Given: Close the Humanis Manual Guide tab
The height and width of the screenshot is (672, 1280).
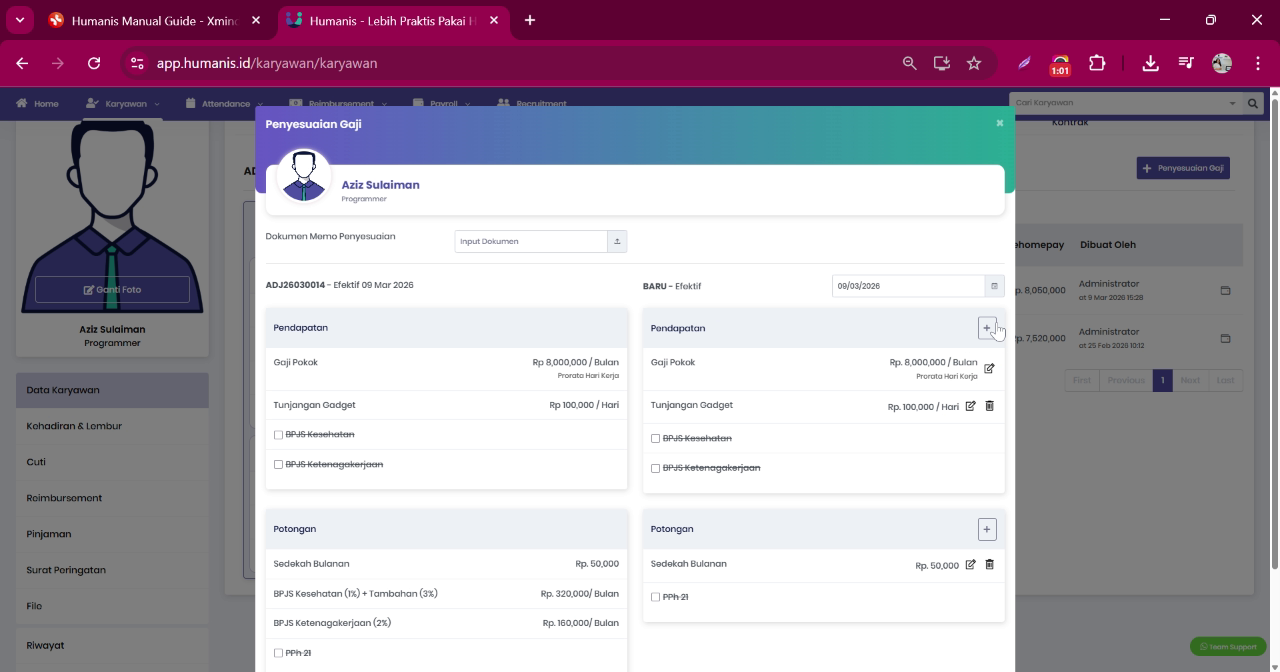Looking at the screenshot, I should pyautogui.click(x=256, y=20).
